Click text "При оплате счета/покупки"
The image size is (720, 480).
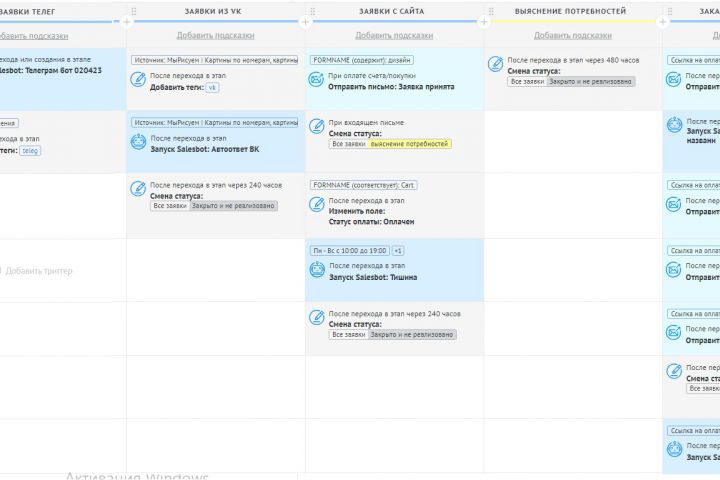tap(372, 76)
